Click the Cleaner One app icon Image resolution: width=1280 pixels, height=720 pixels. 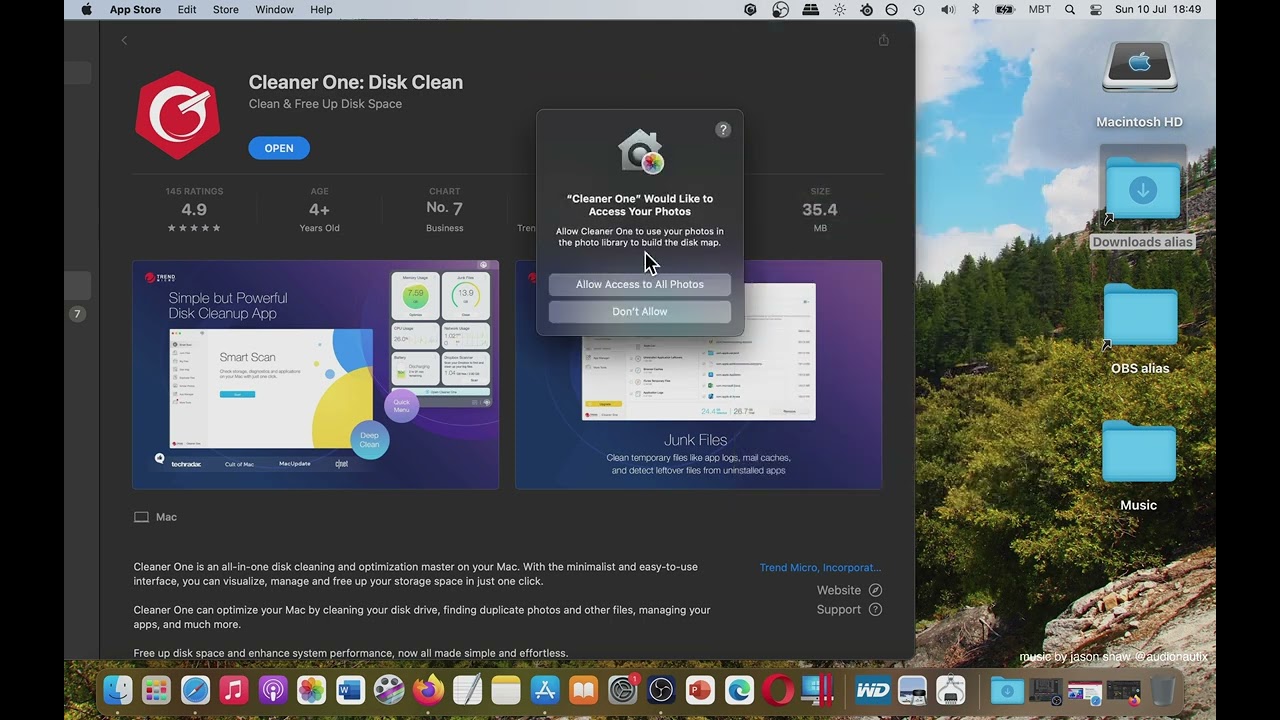(177, 115)
